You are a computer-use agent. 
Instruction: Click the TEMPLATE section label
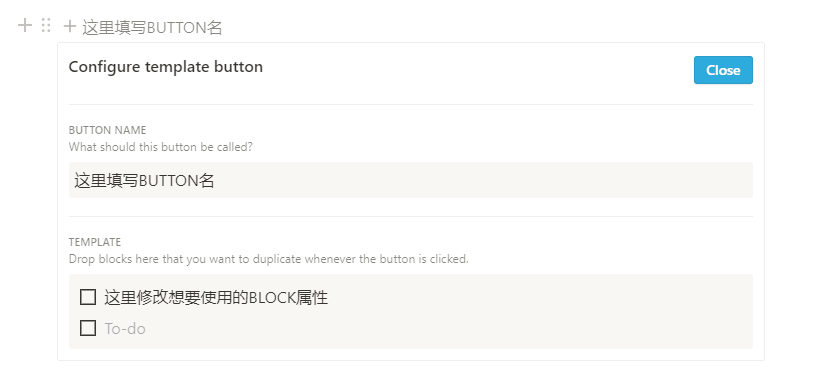click(x=95, y=242)
